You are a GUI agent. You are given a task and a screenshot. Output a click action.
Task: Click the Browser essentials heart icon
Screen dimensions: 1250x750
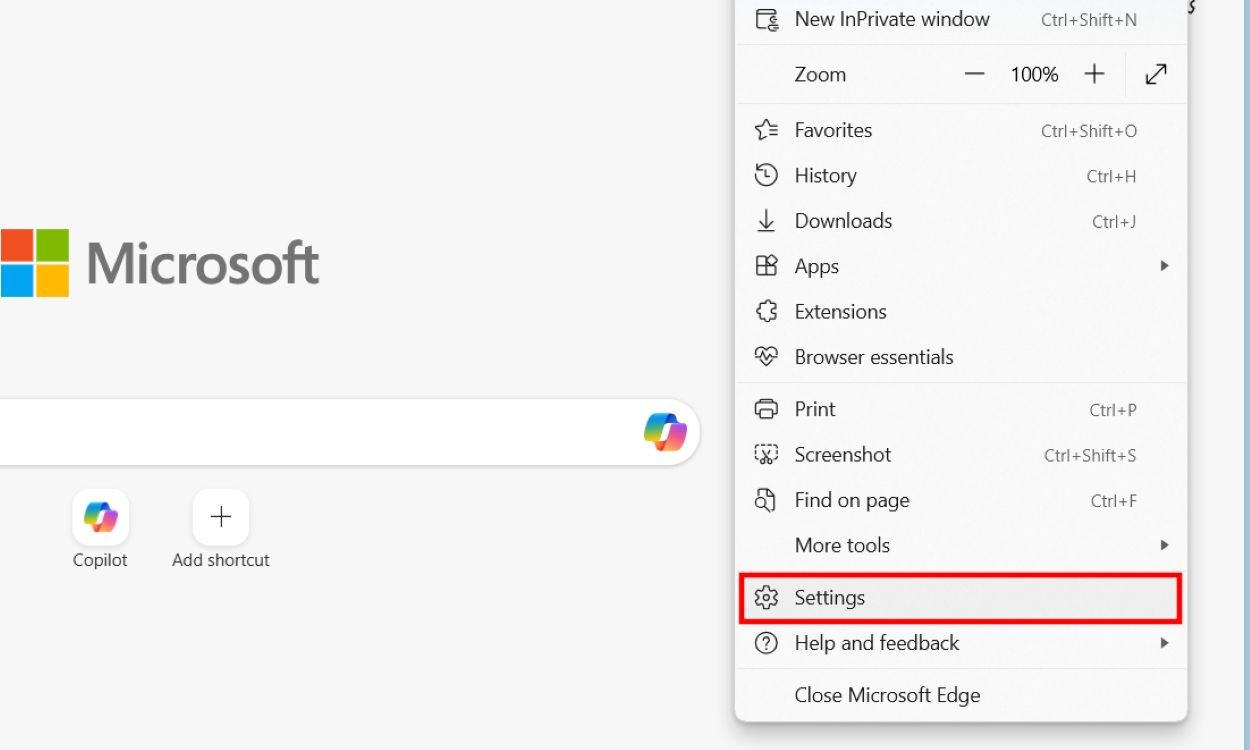coord(766,357)
